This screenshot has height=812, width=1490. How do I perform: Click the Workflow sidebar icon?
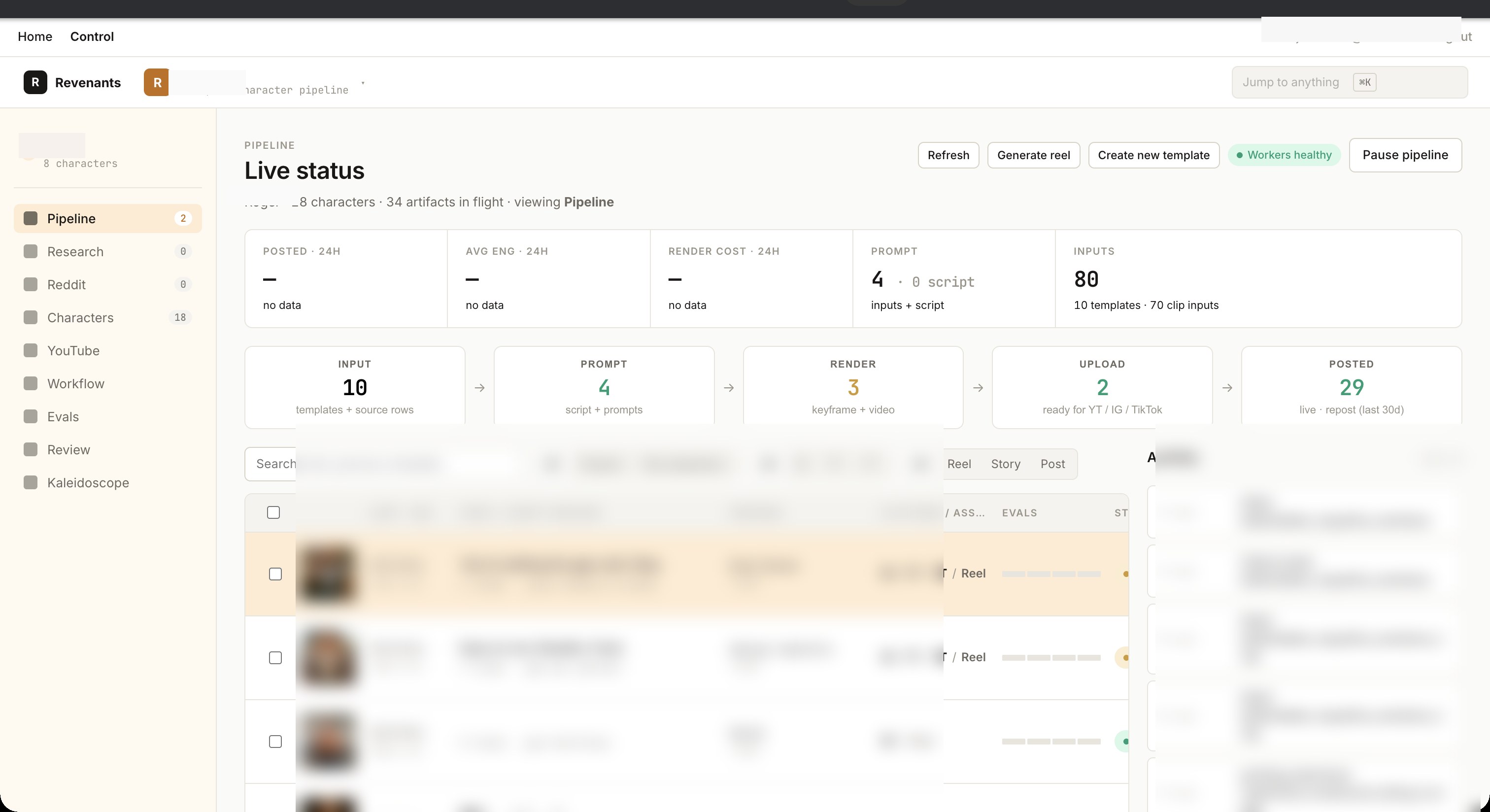[x=31, y=383]
